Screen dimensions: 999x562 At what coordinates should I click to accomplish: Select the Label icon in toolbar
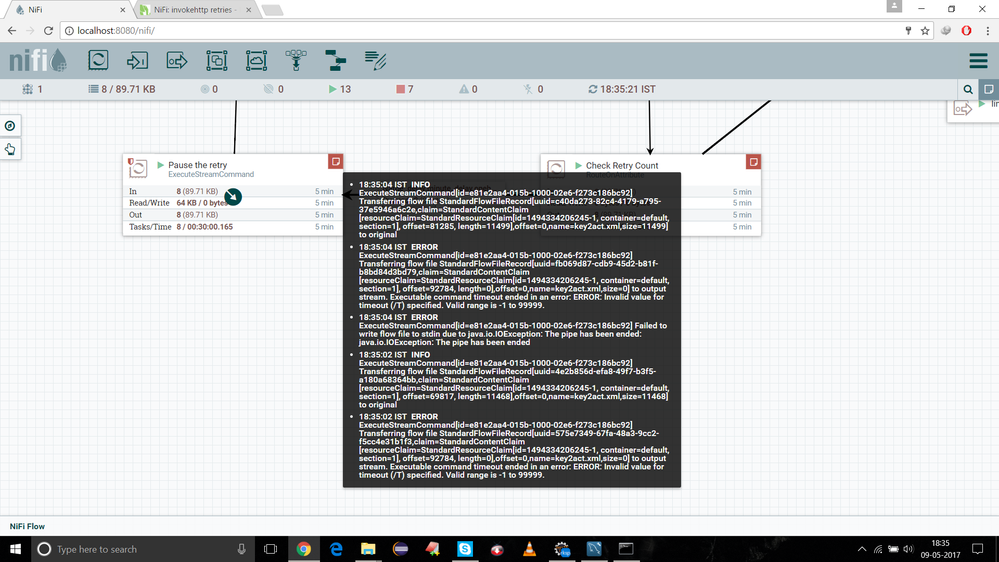[x=375, y=61]
